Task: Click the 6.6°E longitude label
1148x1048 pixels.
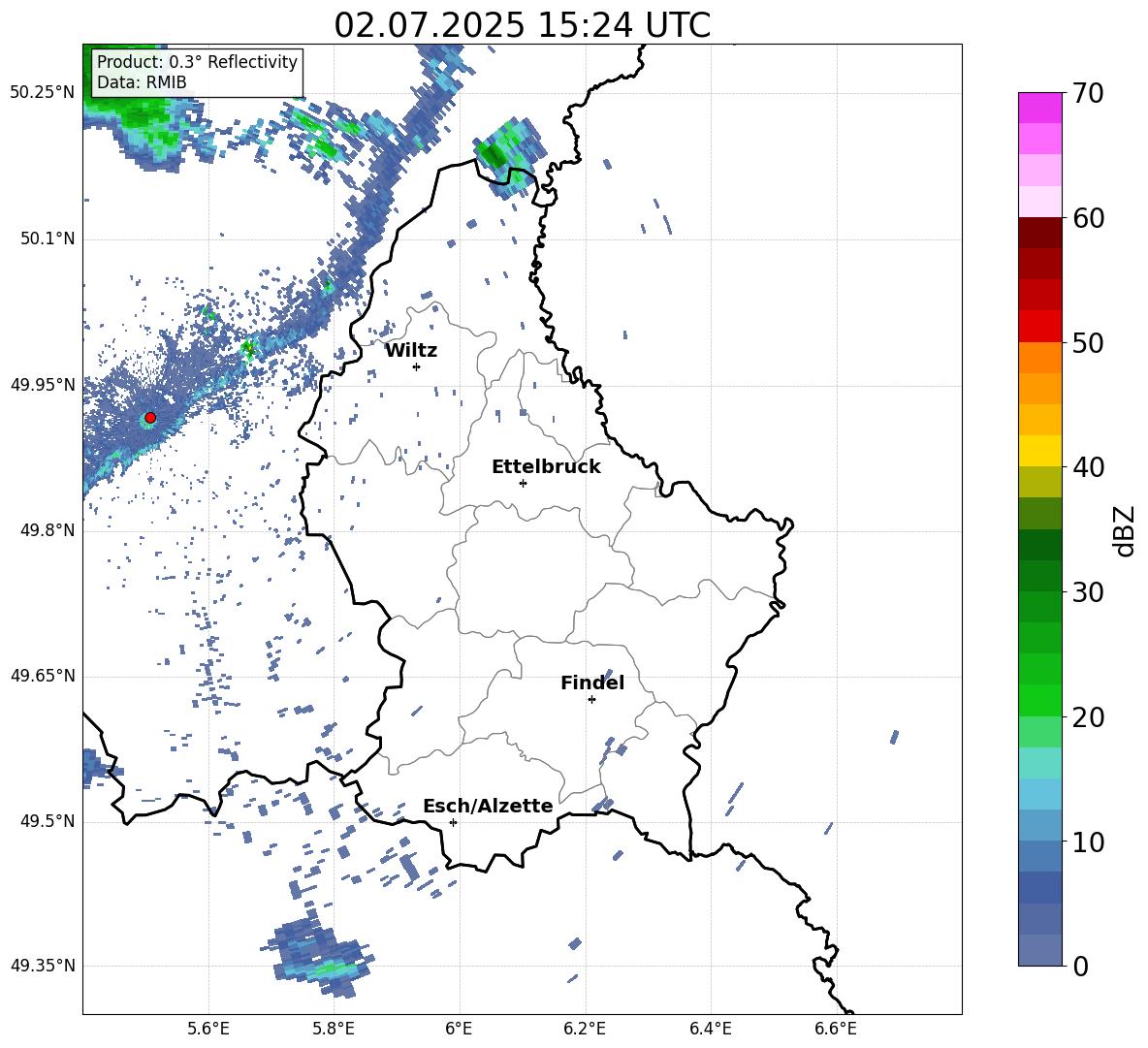Action: pyautogui.click(x=836, y=1030)
